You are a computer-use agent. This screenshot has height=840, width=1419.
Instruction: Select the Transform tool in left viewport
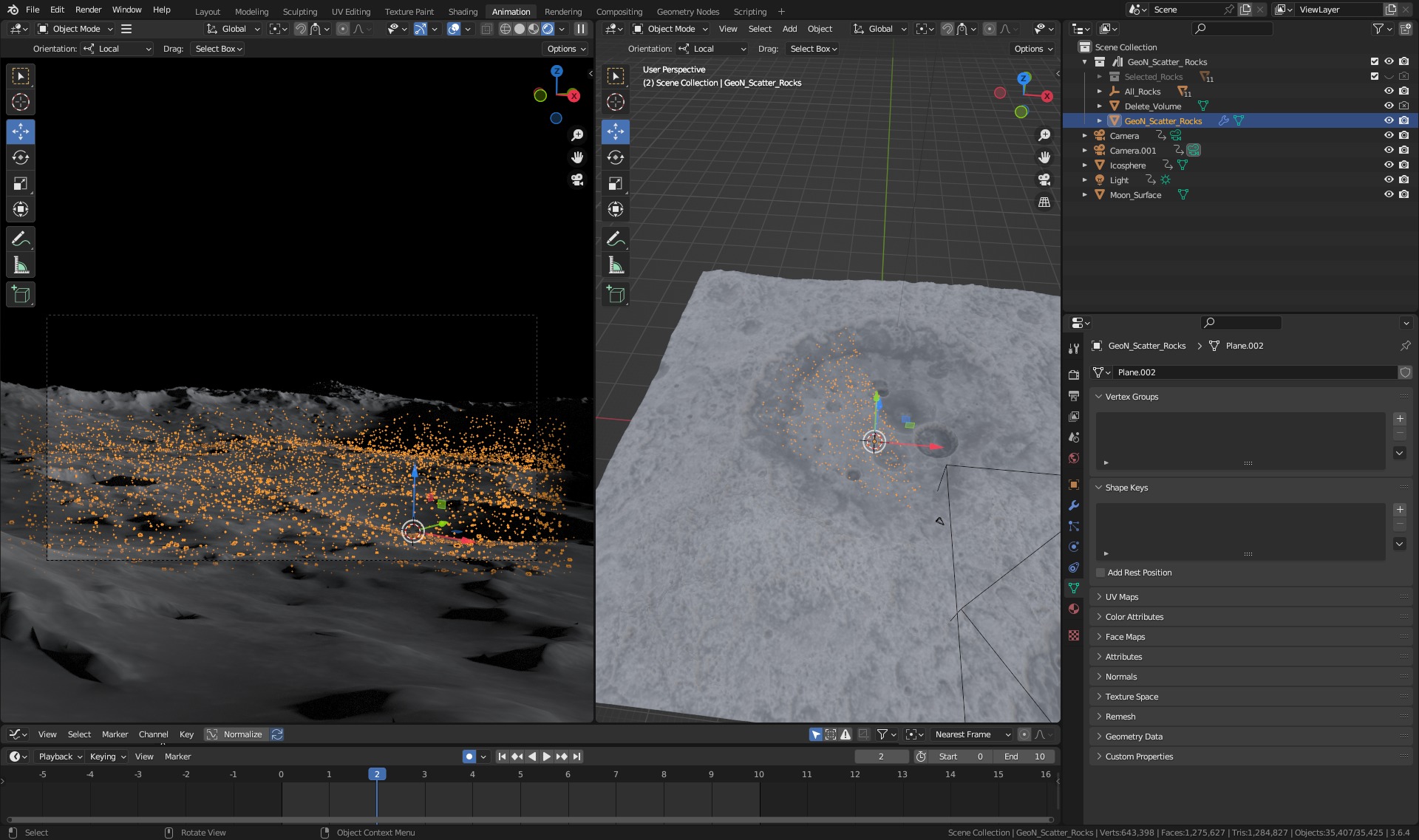(x=21, y=209)
